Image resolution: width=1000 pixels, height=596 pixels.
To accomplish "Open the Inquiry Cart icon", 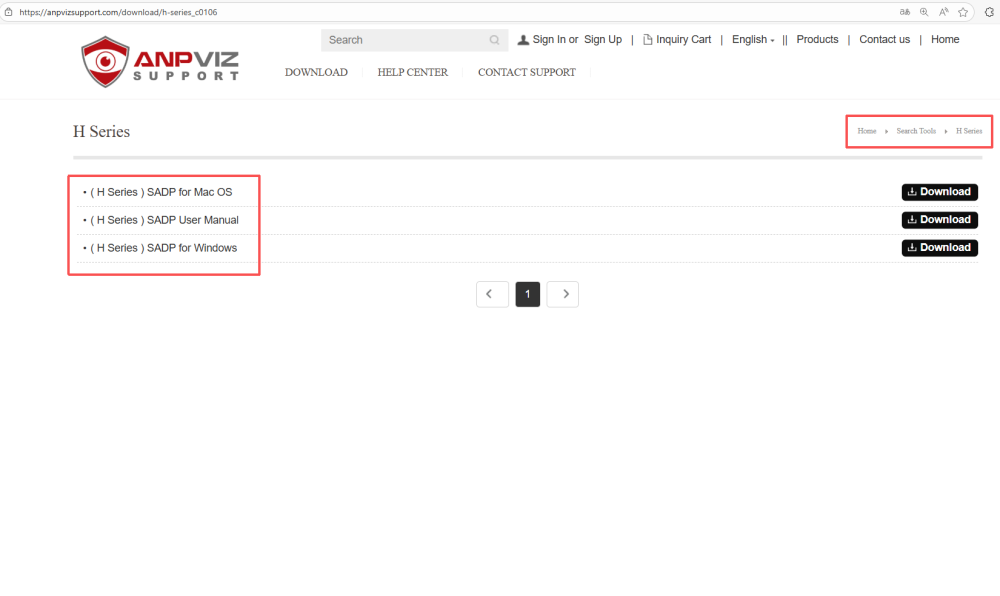I will pyautogui.click(x=648, y=39).
